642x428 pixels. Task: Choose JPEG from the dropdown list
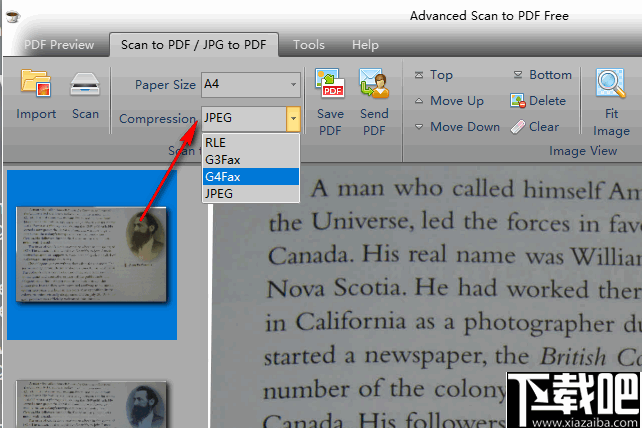(251, 193)
